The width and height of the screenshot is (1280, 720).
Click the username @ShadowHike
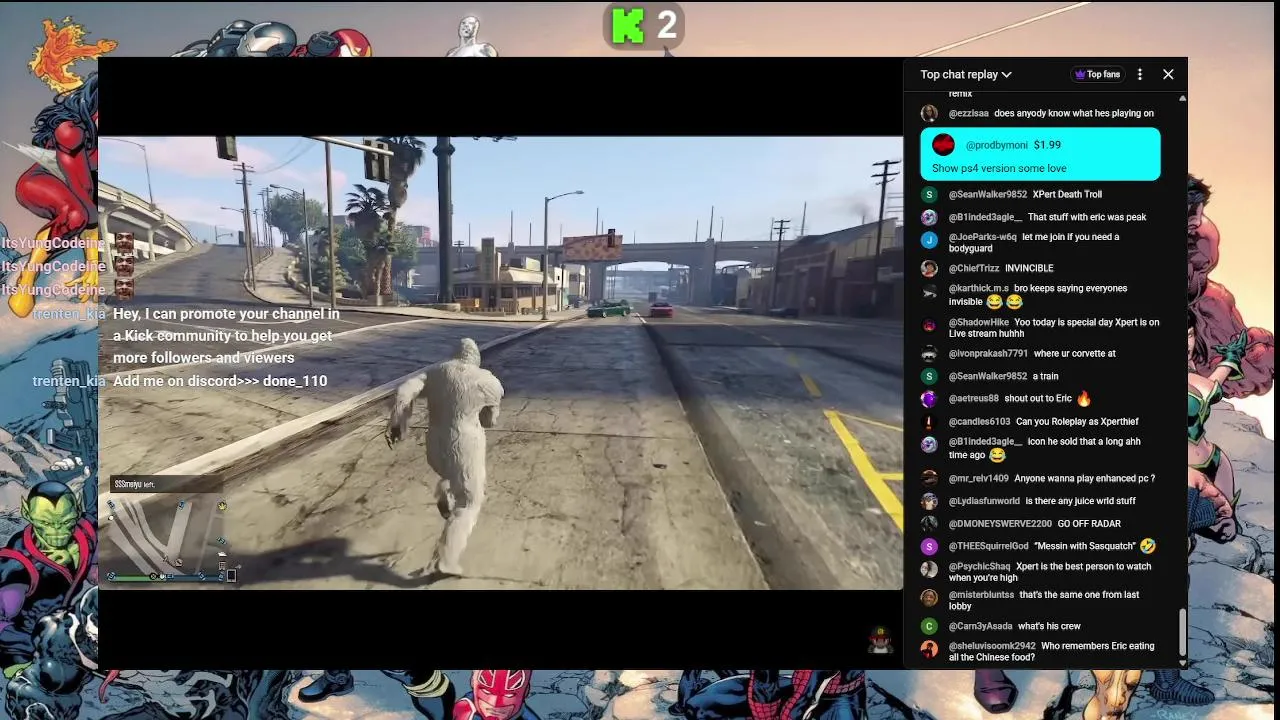click(x=979, y=322)
